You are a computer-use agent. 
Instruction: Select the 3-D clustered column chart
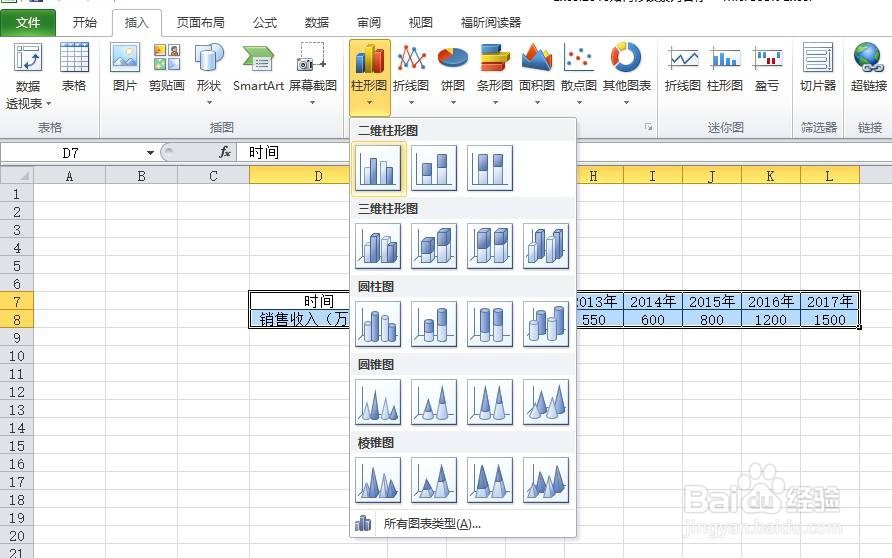378,246
